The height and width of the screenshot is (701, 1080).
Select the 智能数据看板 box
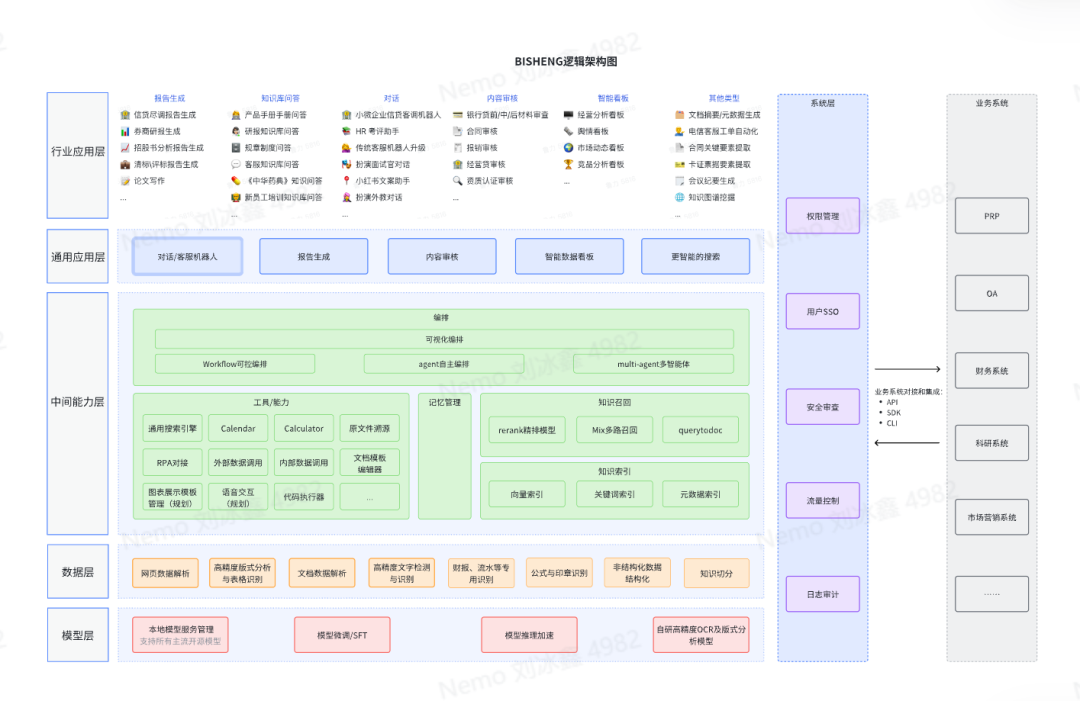[569, 257]
